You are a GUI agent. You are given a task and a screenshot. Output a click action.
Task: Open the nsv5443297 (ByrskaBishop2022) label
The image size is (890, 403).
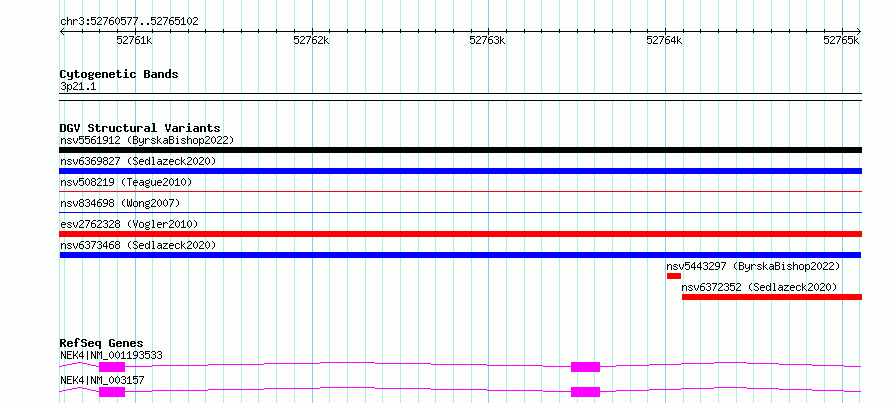point(753,266)
